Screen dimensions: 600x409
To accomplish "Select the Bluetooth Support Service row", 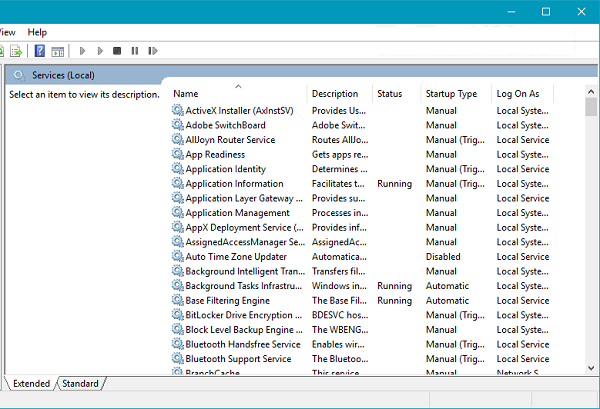I will click(238, 359).
